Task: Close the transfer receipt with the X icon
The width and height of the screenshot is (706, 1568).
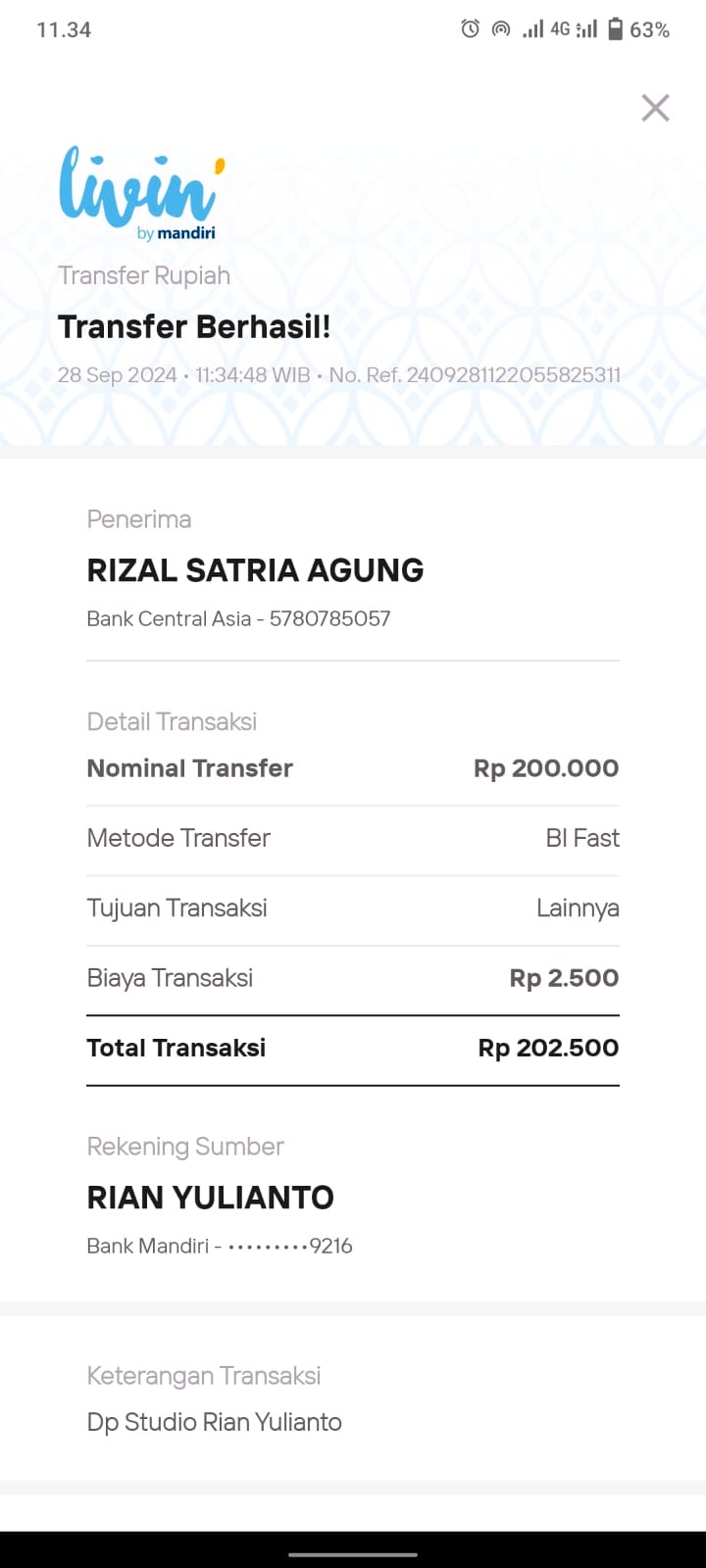Action: pos(655,108)
